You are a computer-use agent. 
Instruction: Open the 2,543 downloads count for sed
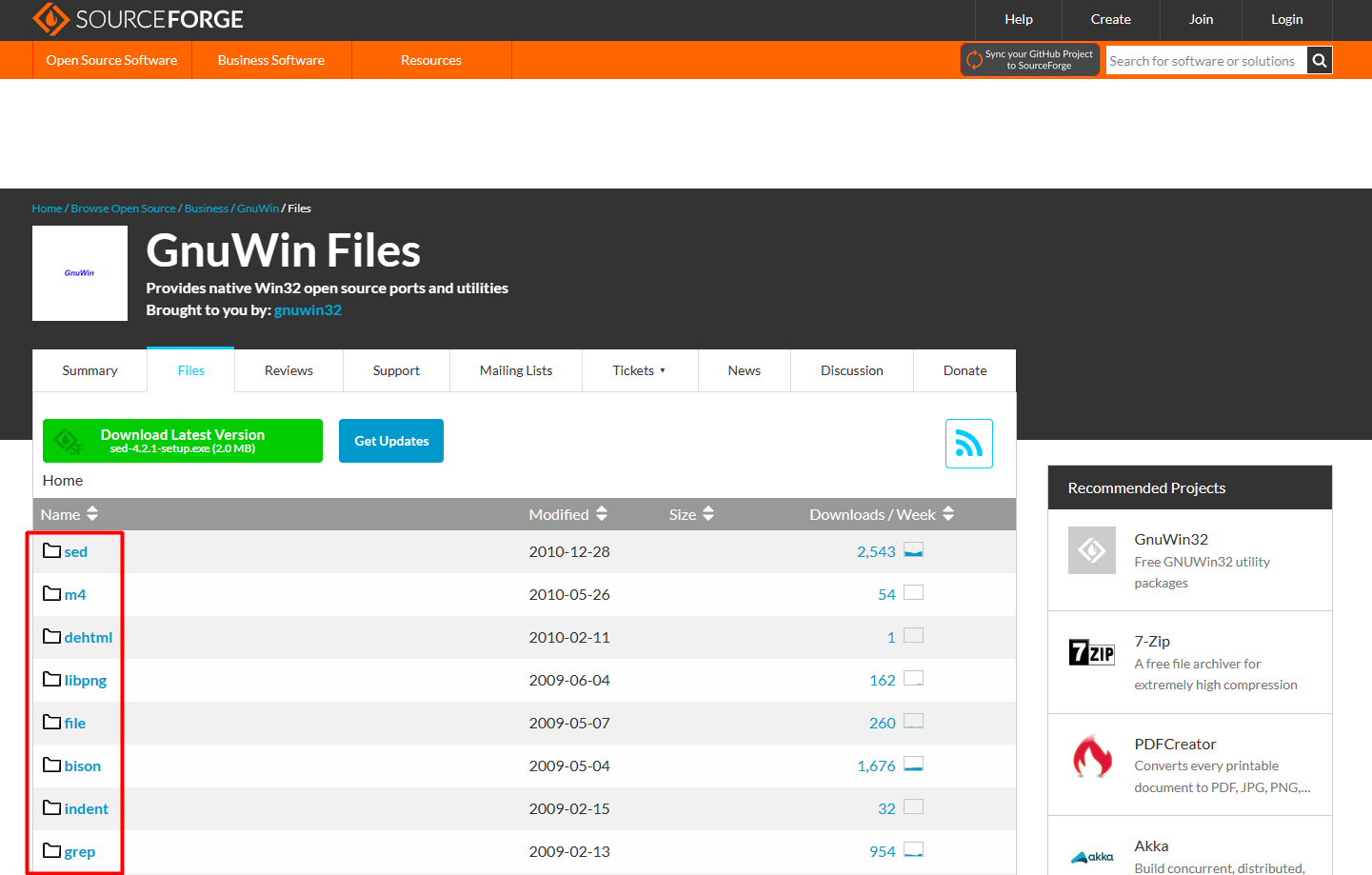coord(876,551)
